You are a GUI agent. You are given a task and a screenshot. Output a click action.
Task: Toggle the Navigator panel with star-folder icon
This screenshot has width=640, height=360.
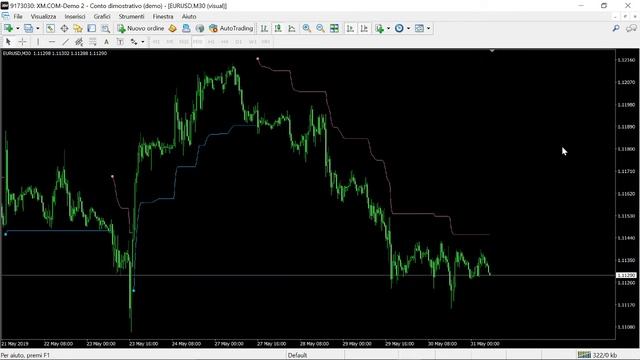click(78, 28)
